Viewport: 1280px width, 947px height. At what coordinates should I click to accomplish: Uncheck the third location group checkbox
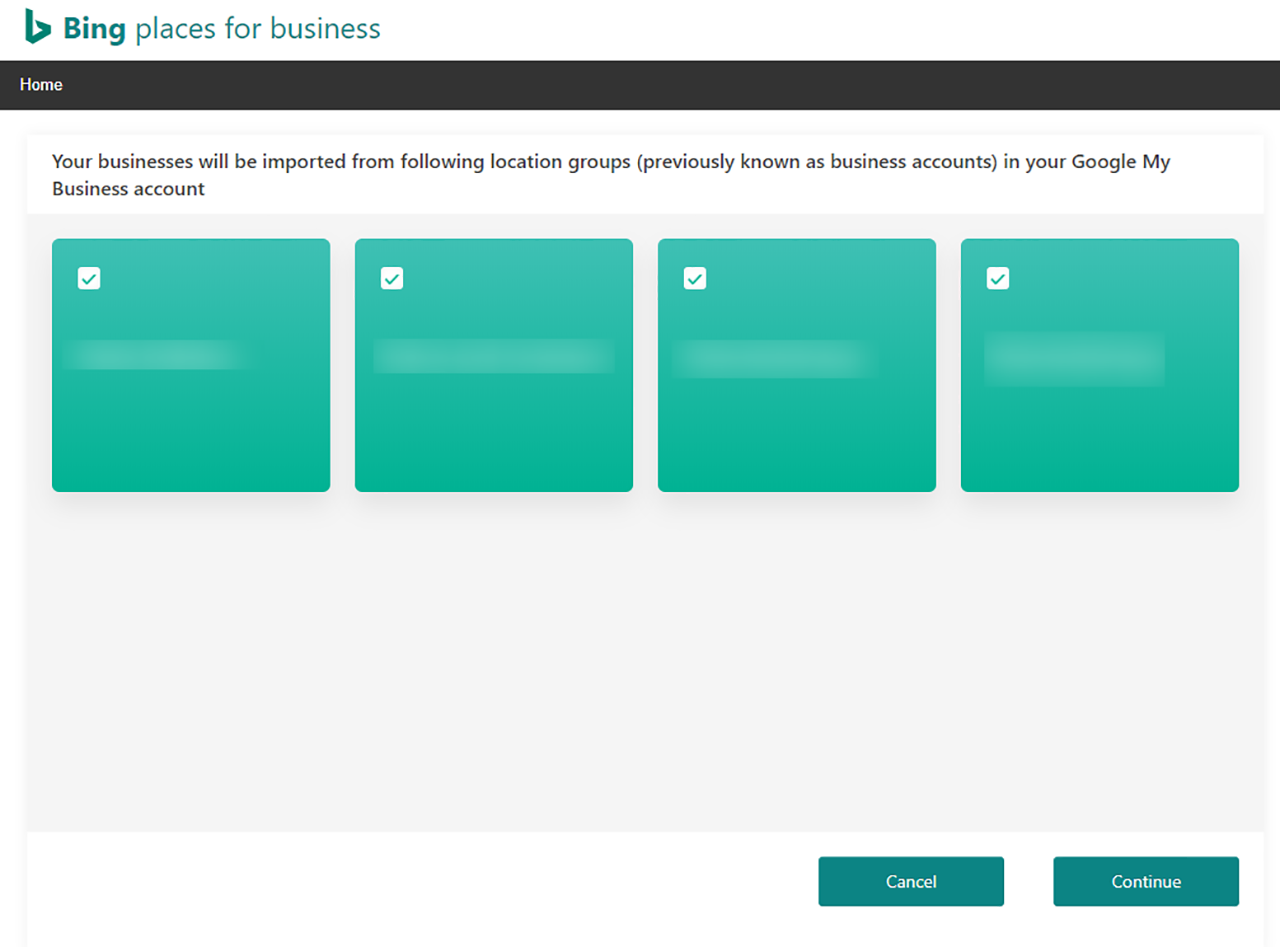[695, 278]
